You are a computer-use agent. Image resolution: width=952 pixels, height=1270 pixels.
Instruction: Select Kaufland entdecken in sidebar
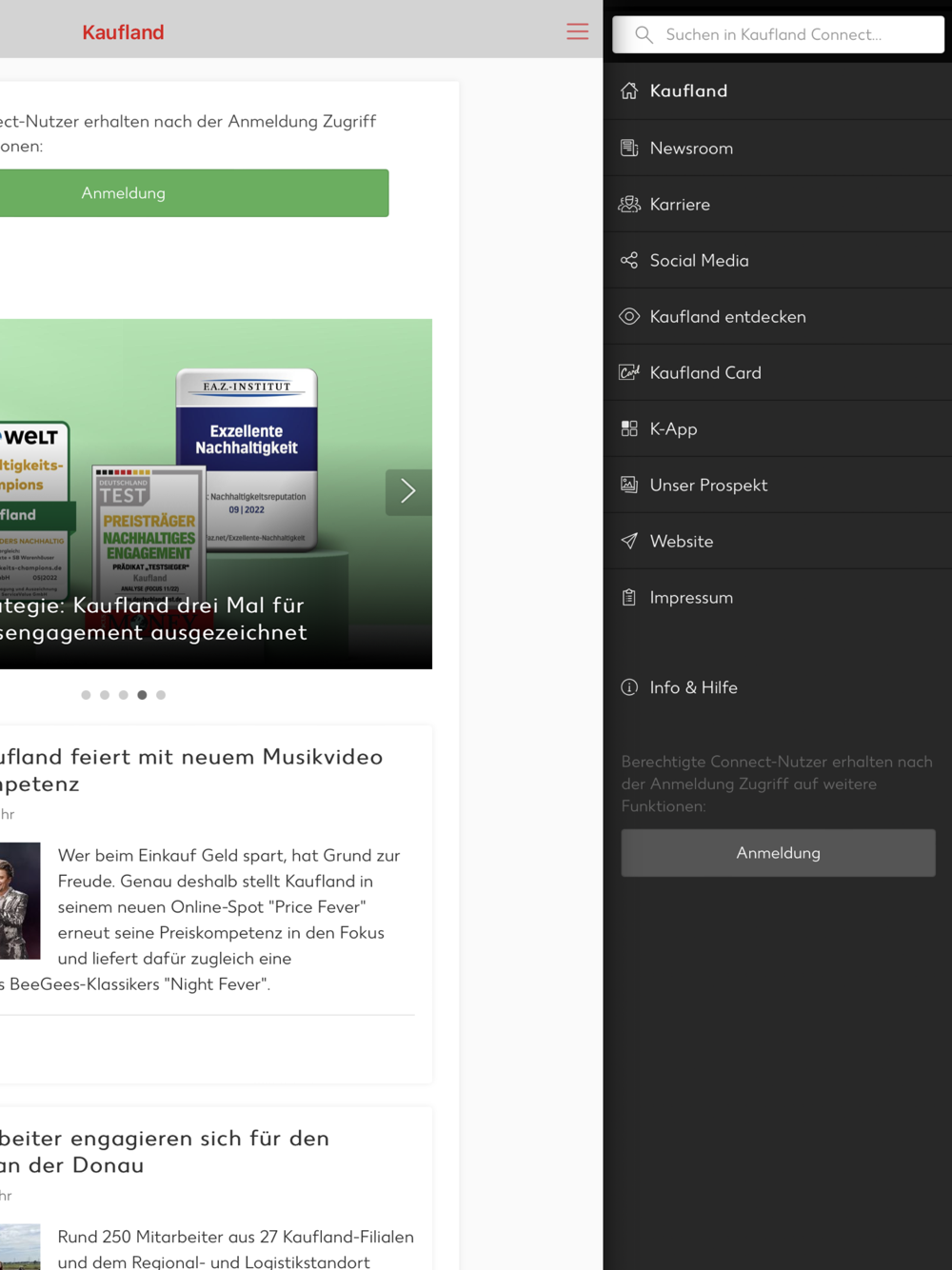point(778,316)
